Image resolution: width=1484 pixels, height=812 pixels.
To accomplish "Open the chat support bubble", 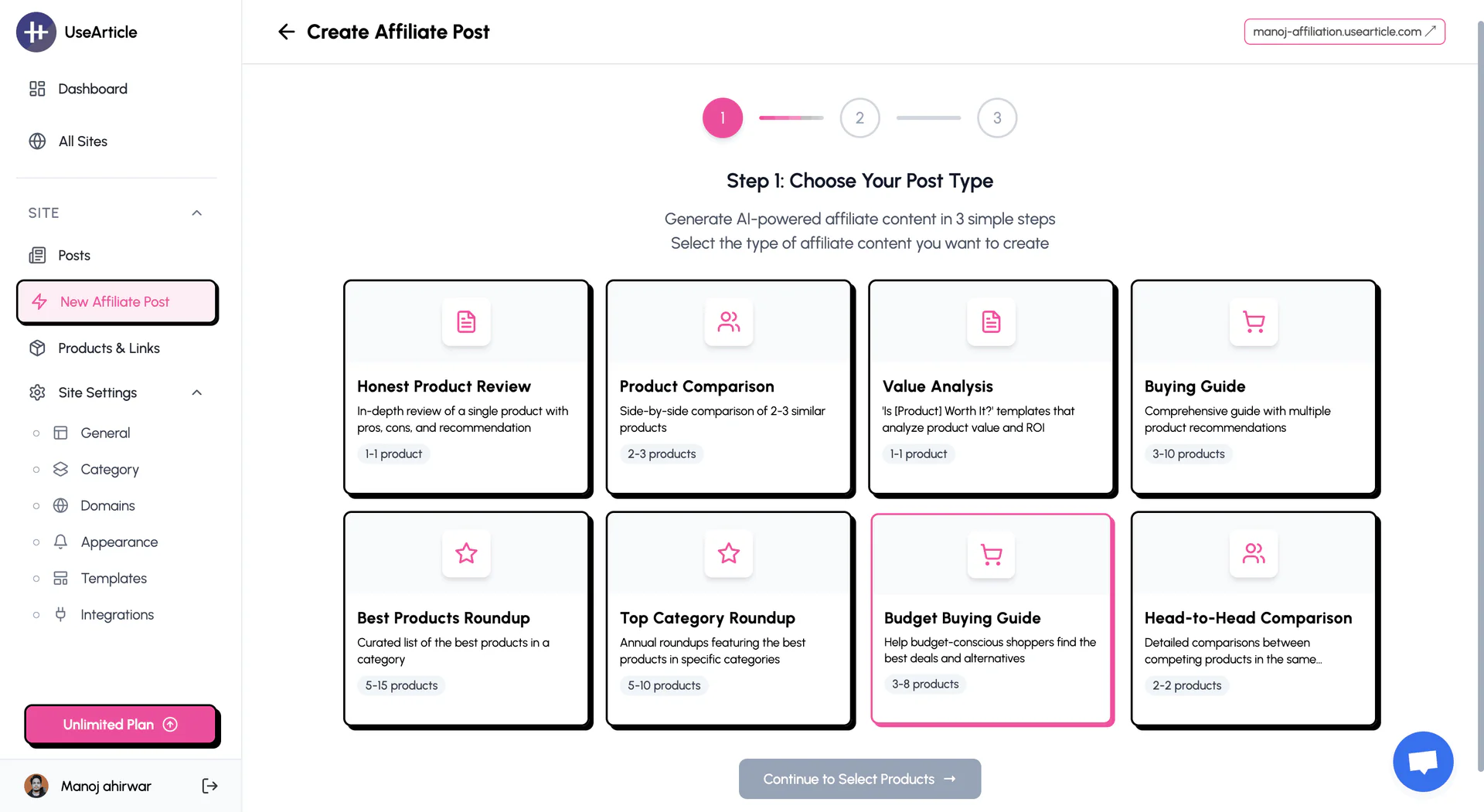I will 1422,762.
